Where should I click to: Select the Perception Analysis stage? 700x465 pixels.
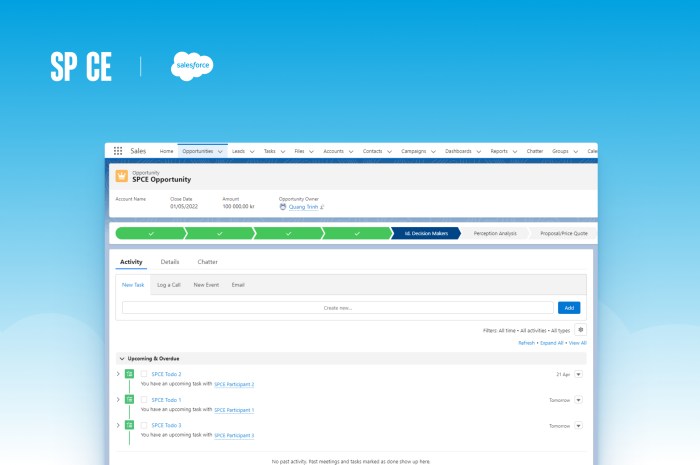point(495,233)
